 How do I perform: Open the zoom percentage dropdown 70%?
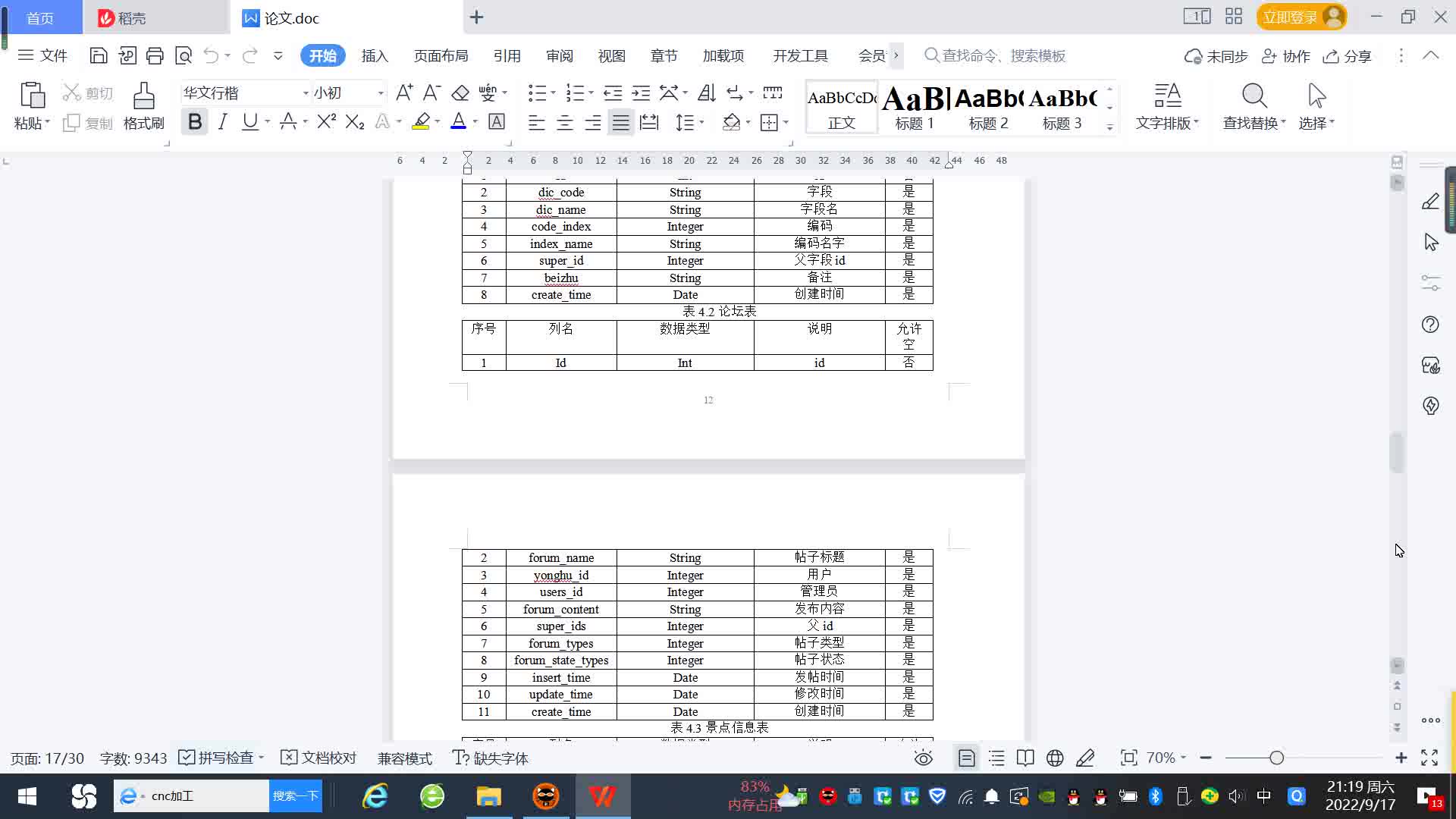[1166, 758]
